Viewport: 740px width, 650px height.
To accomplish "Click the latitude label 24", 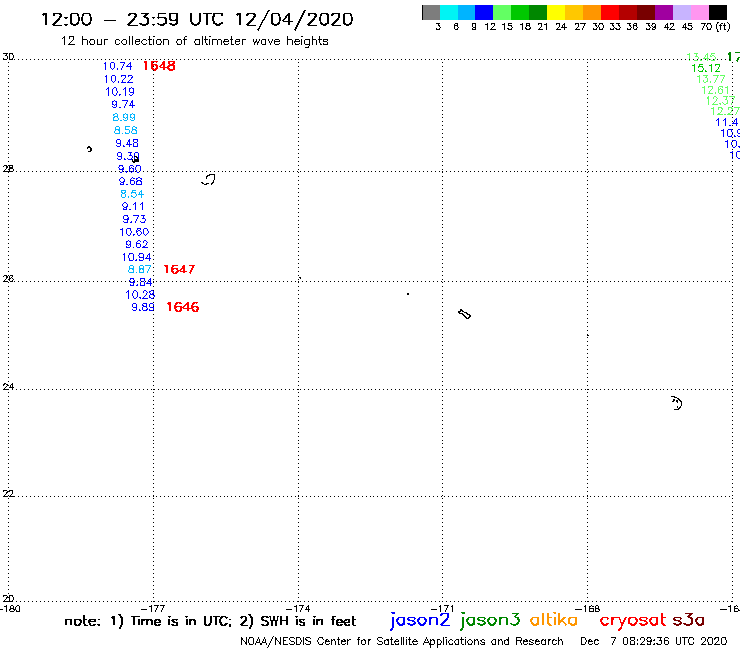I will point(8,387).
